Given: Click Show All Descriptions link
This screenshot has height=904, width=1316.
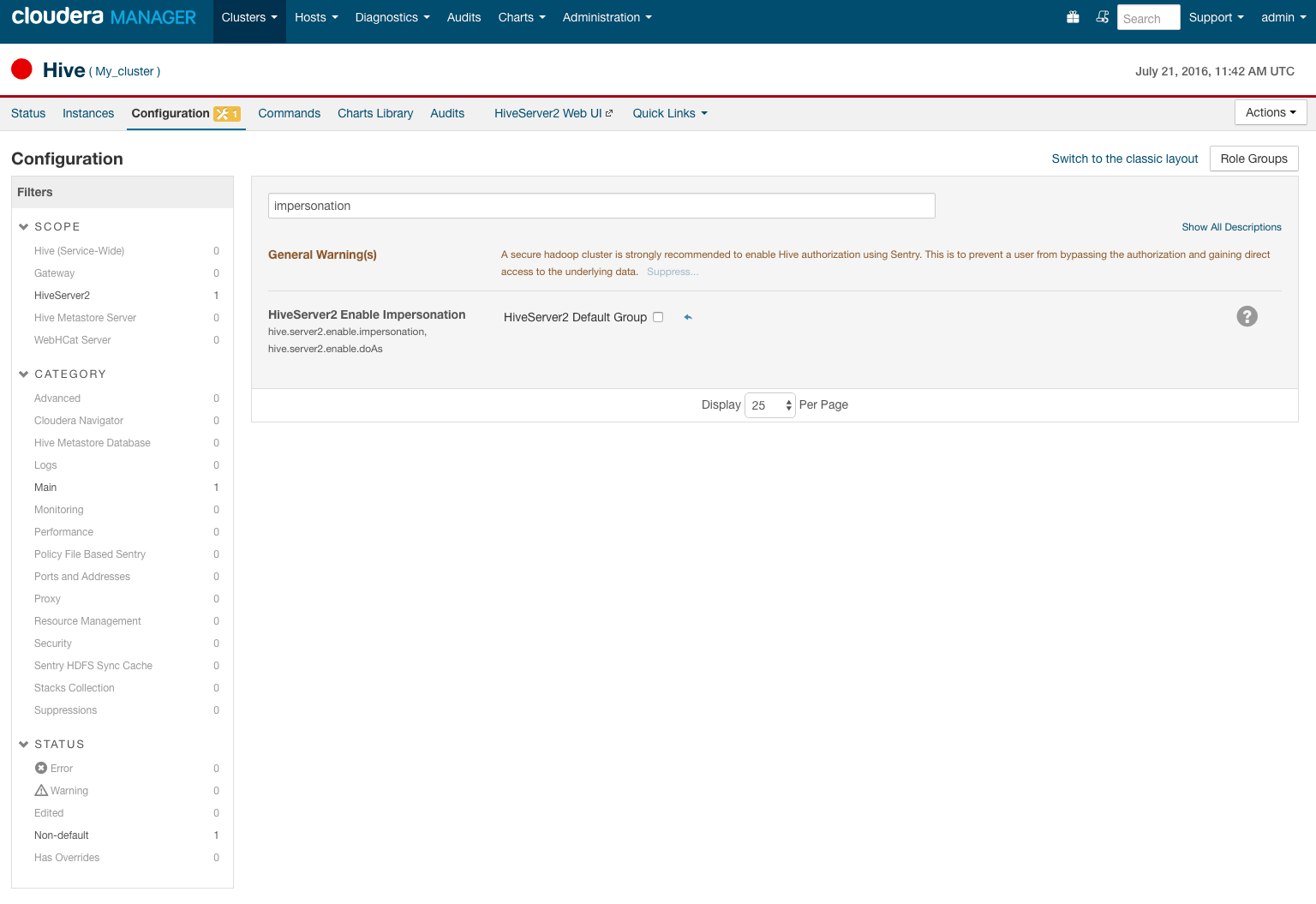Looking at the screenshot, I should pyautogui.click(x=1231, y=227).
